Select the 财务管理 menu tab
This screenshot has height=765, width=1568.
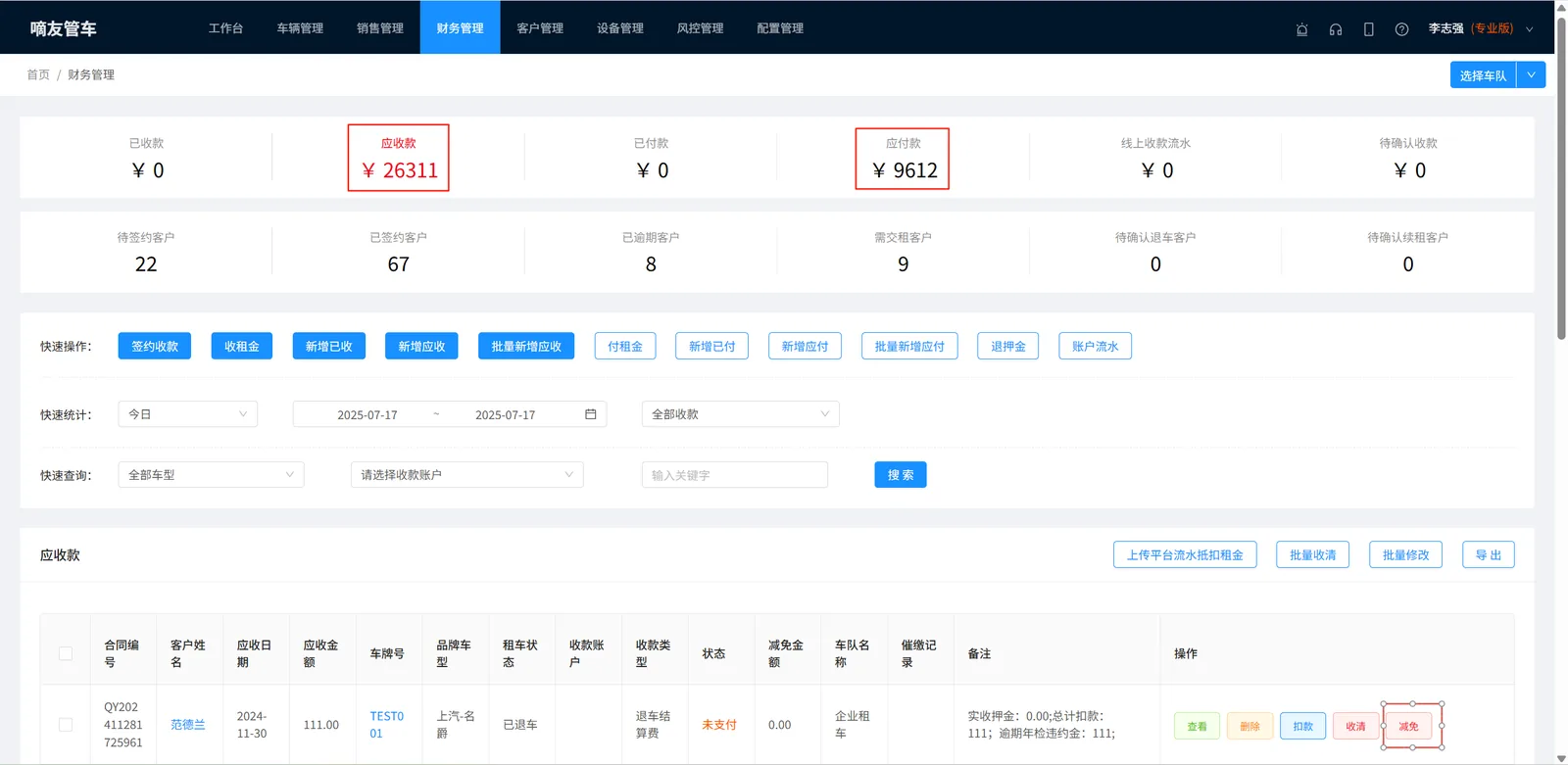[461, 27]
